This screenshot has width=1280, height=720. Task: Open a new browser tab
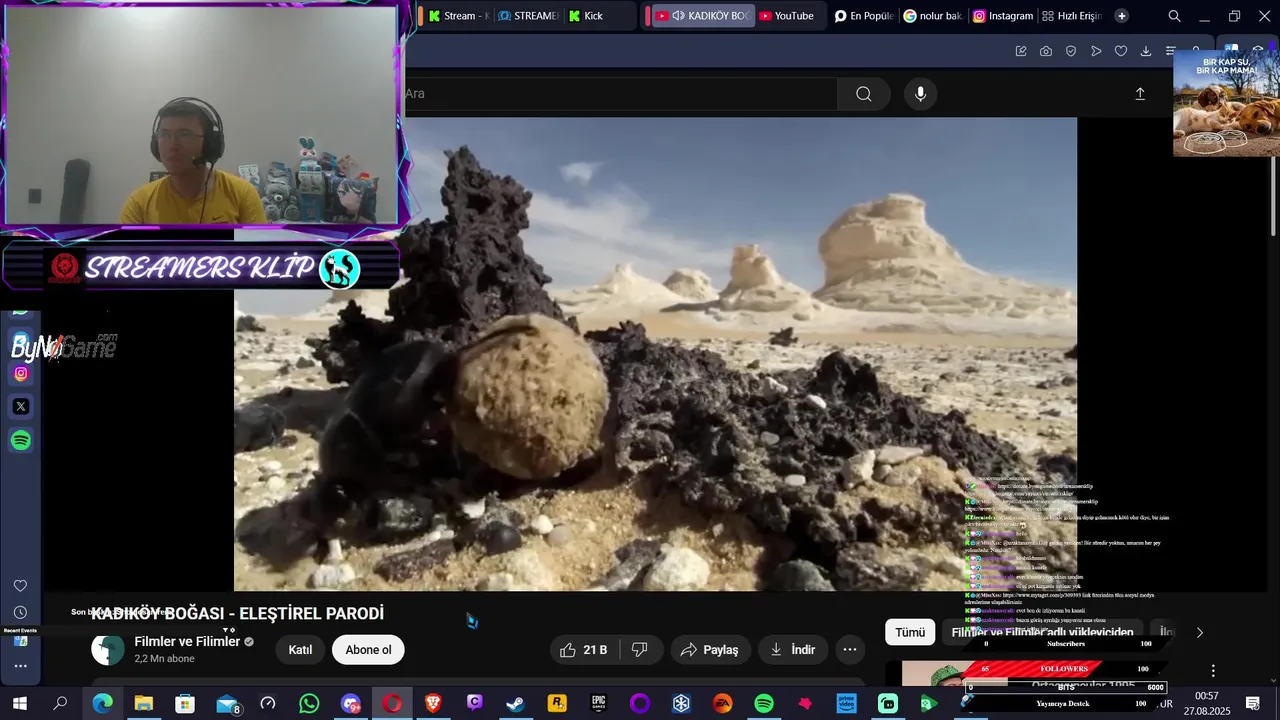tap(1122, 16)
